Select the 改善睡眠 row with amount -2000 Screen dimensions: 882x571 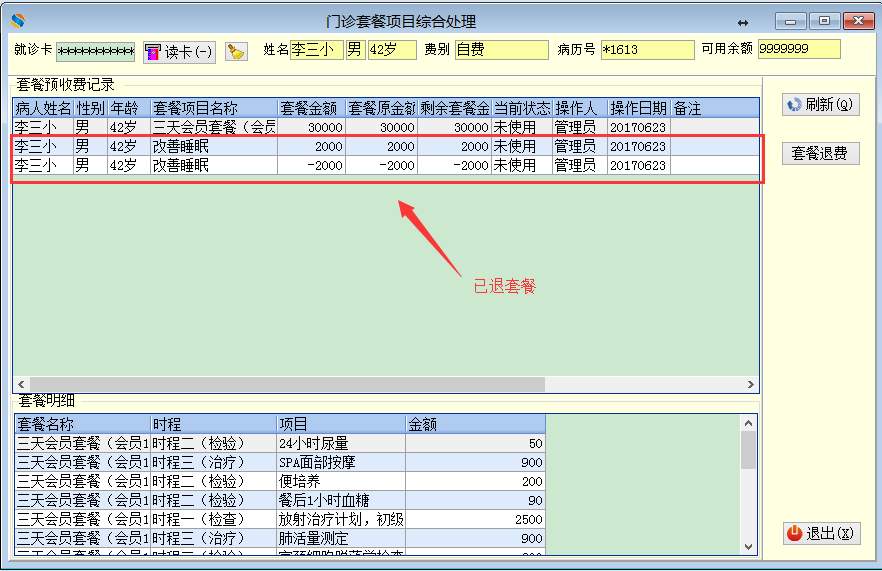(x=386, y=165)
